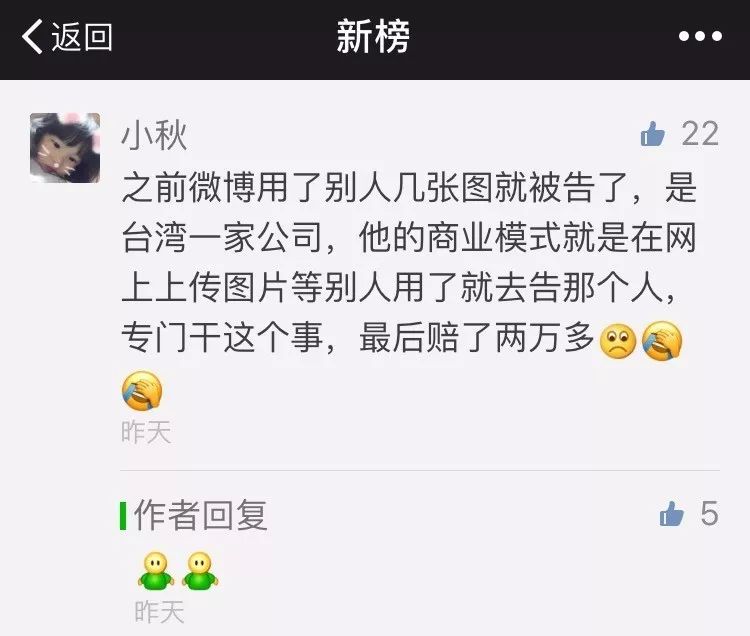This screenshot has width=750, height=636.
Task: Click the username 小秋
Action: (154, 135)
